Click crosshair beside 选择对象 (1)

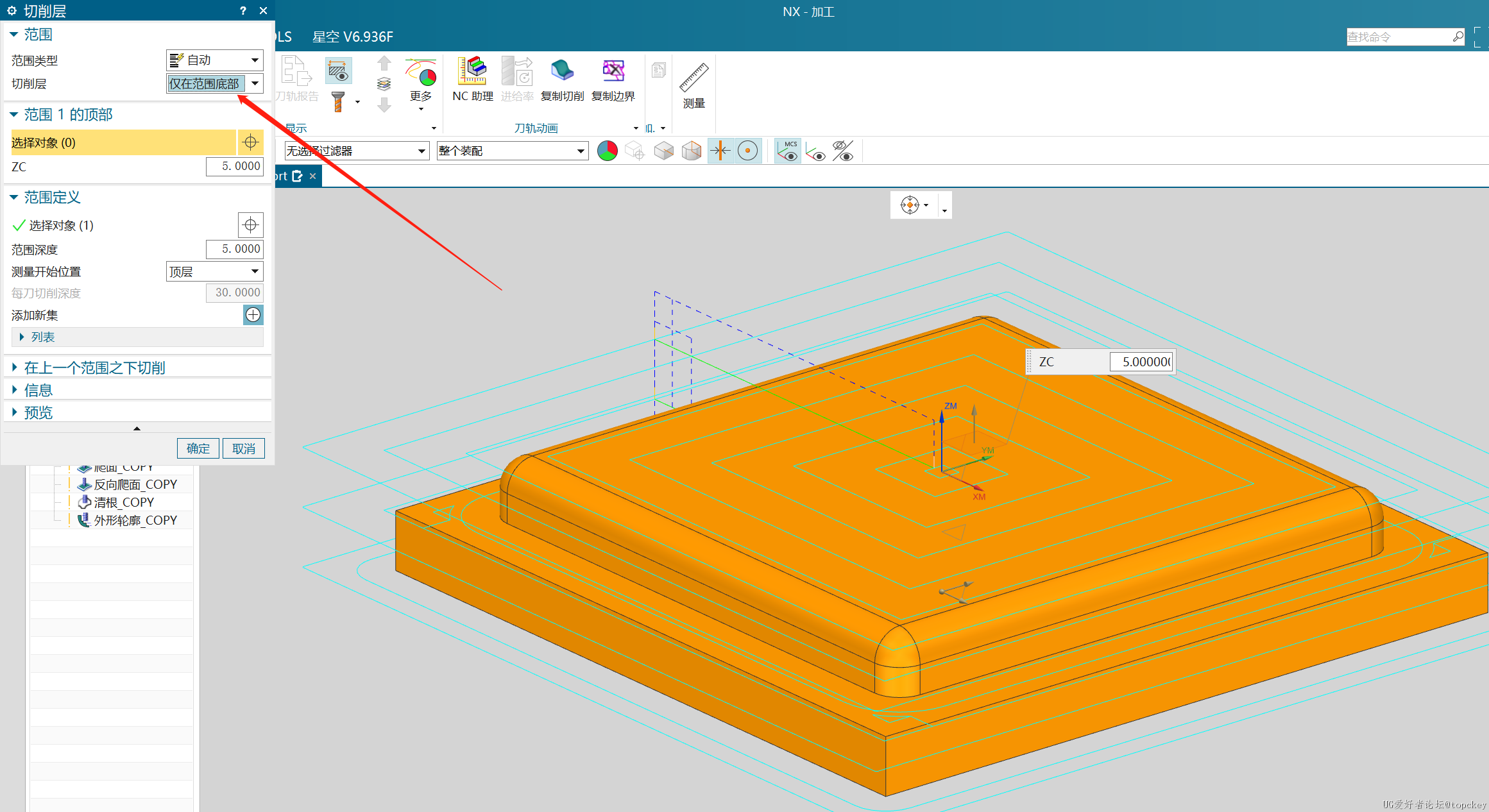tap(251, 225)
